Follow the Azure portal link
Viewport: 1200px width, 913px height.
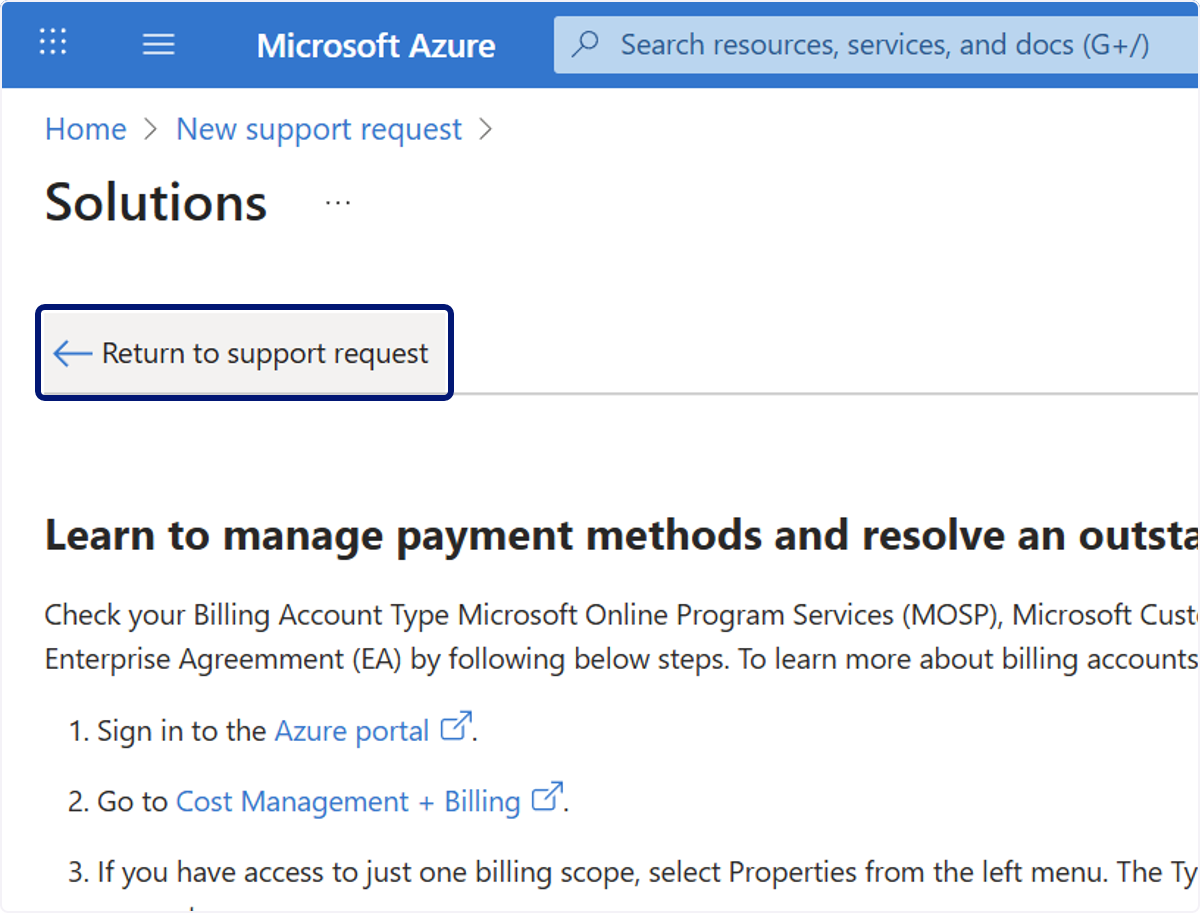coord(352,731)
